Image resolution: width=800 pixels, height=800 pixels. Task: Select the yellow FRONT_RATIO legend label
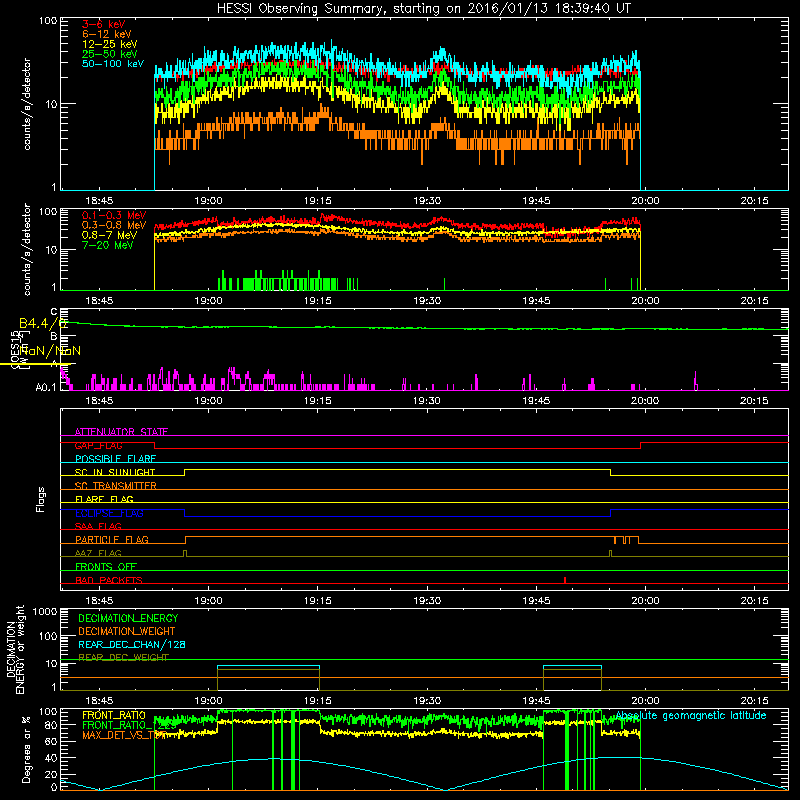coord(114,715)
